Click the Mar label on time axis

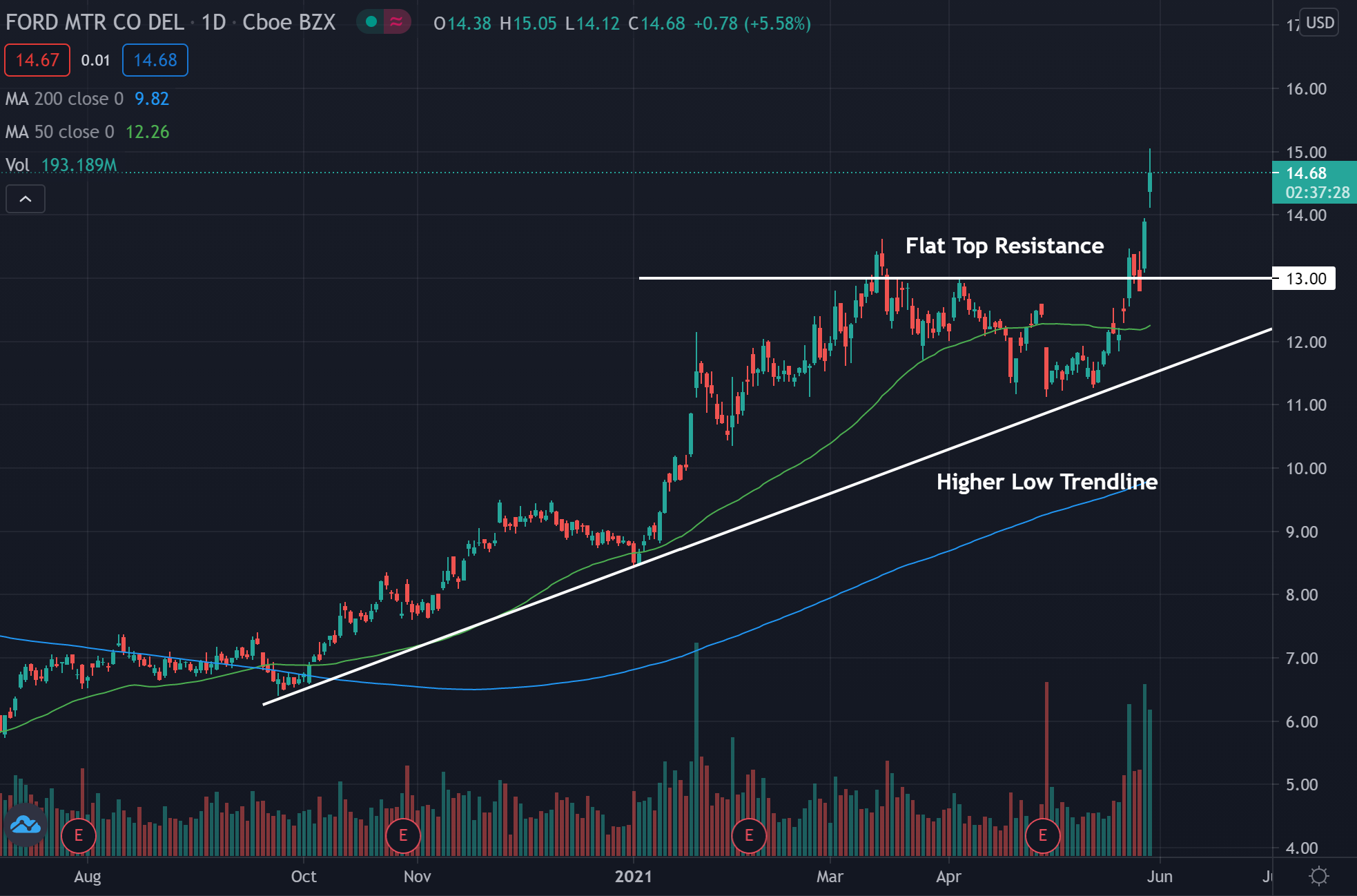click(x=830, y=877)
